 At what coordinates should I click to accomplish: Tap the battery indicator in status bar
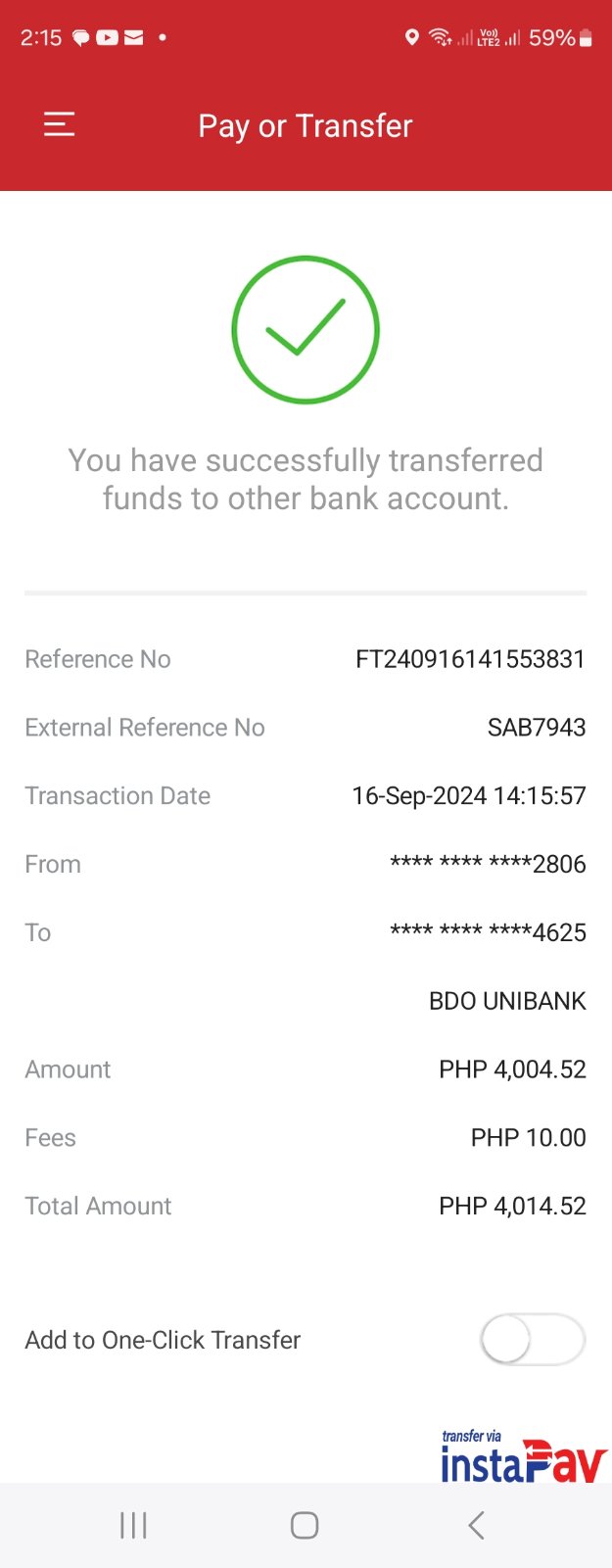[586, 38]
